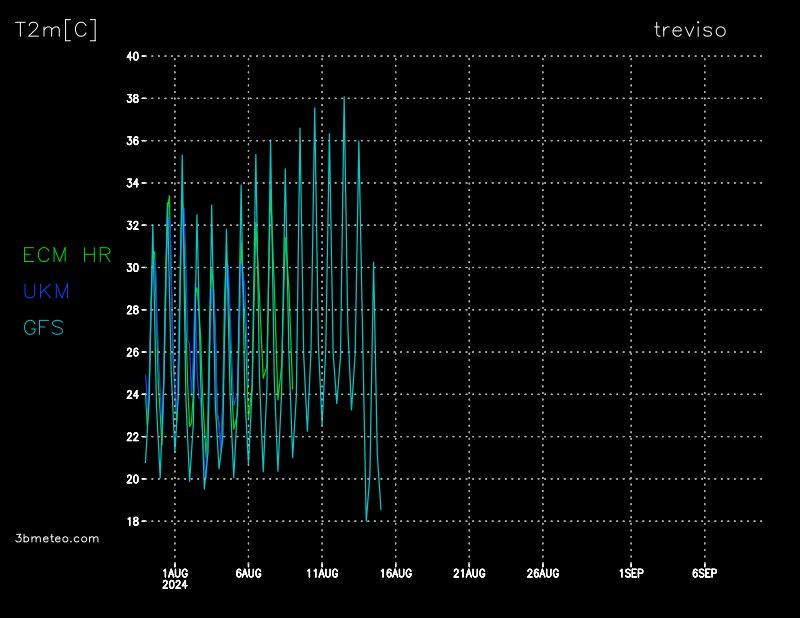Click the GFS legend label
This screenshot has width=800, height=618.
[44, 327]
